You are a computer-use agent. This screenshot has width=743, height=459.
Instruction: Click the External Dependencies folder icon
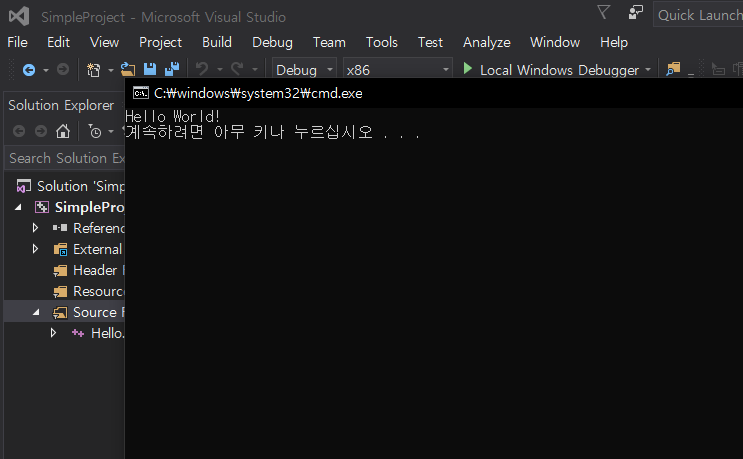tap(60, 249)
